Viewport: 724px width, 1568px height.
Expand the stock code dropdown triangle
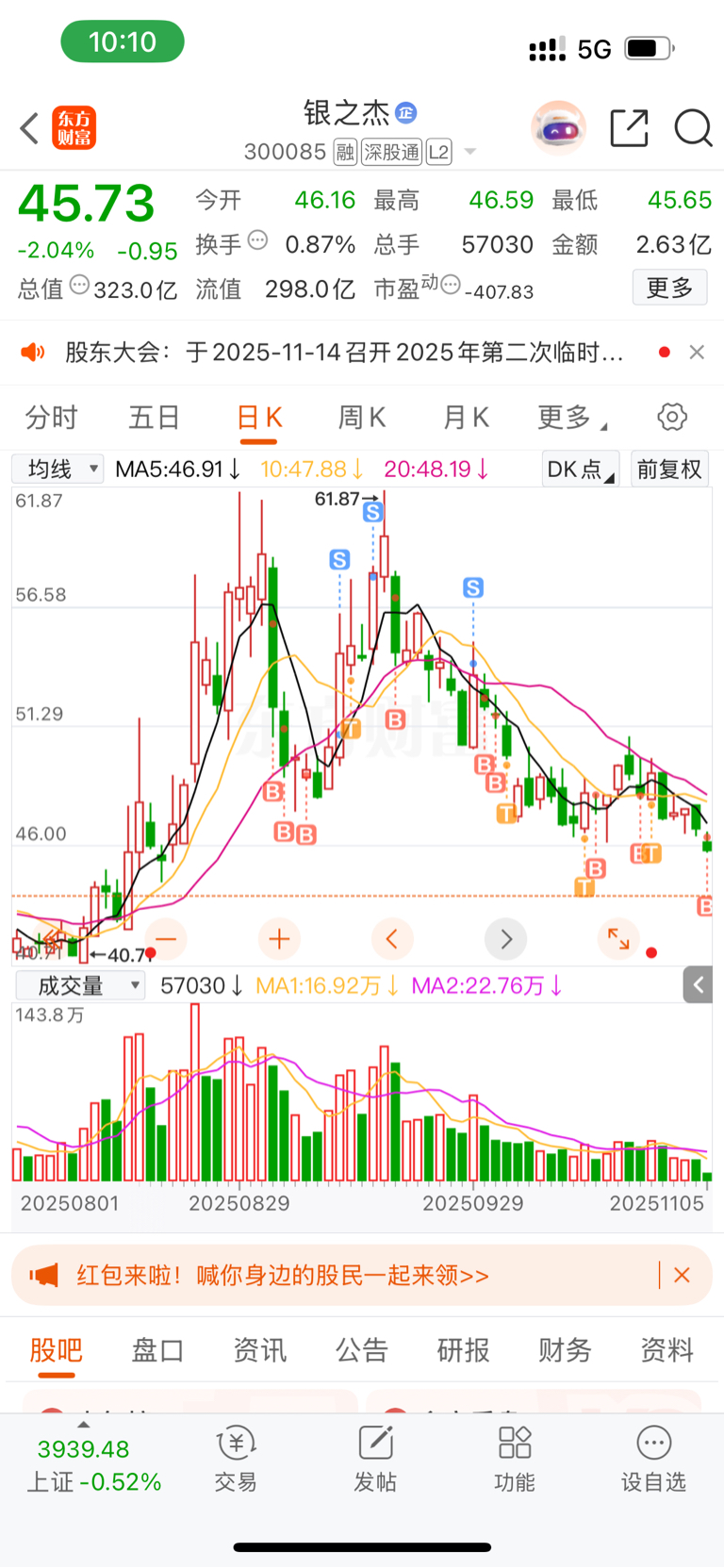[x=470, y=152]
